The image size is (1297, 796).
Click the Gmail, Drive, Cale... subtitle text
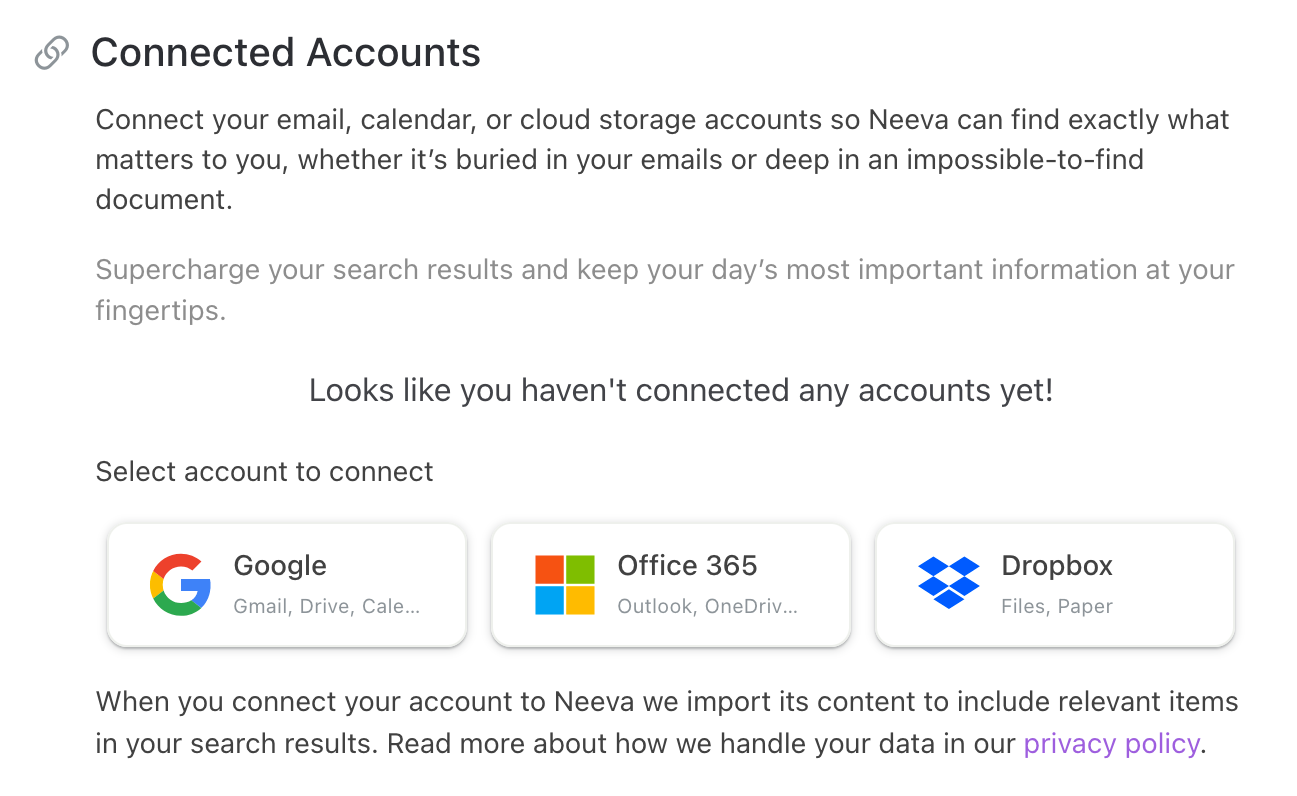[327, 606]
